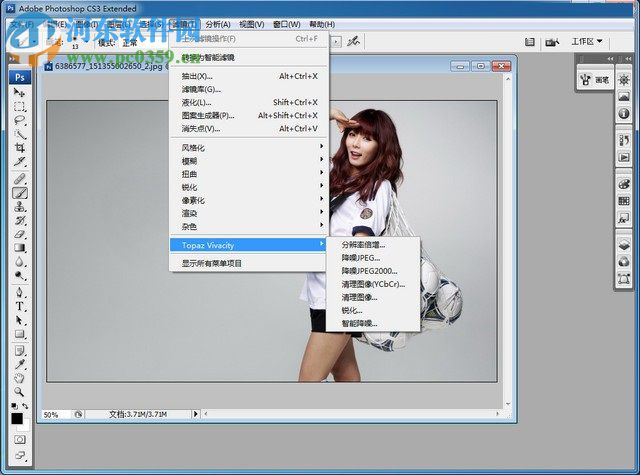Toggle Quick Mask mode
The width and height of the screenshot is (640, 475).
click(x=20, y=439)
